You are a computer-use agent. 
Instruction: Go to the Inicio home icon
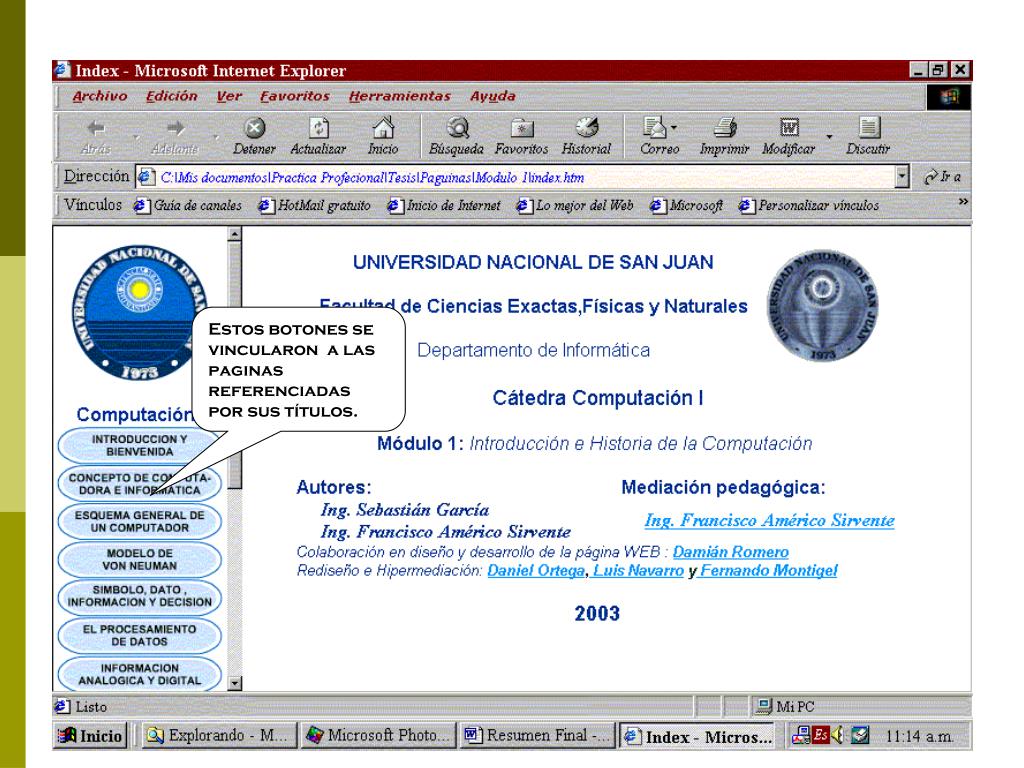[383, 136]
